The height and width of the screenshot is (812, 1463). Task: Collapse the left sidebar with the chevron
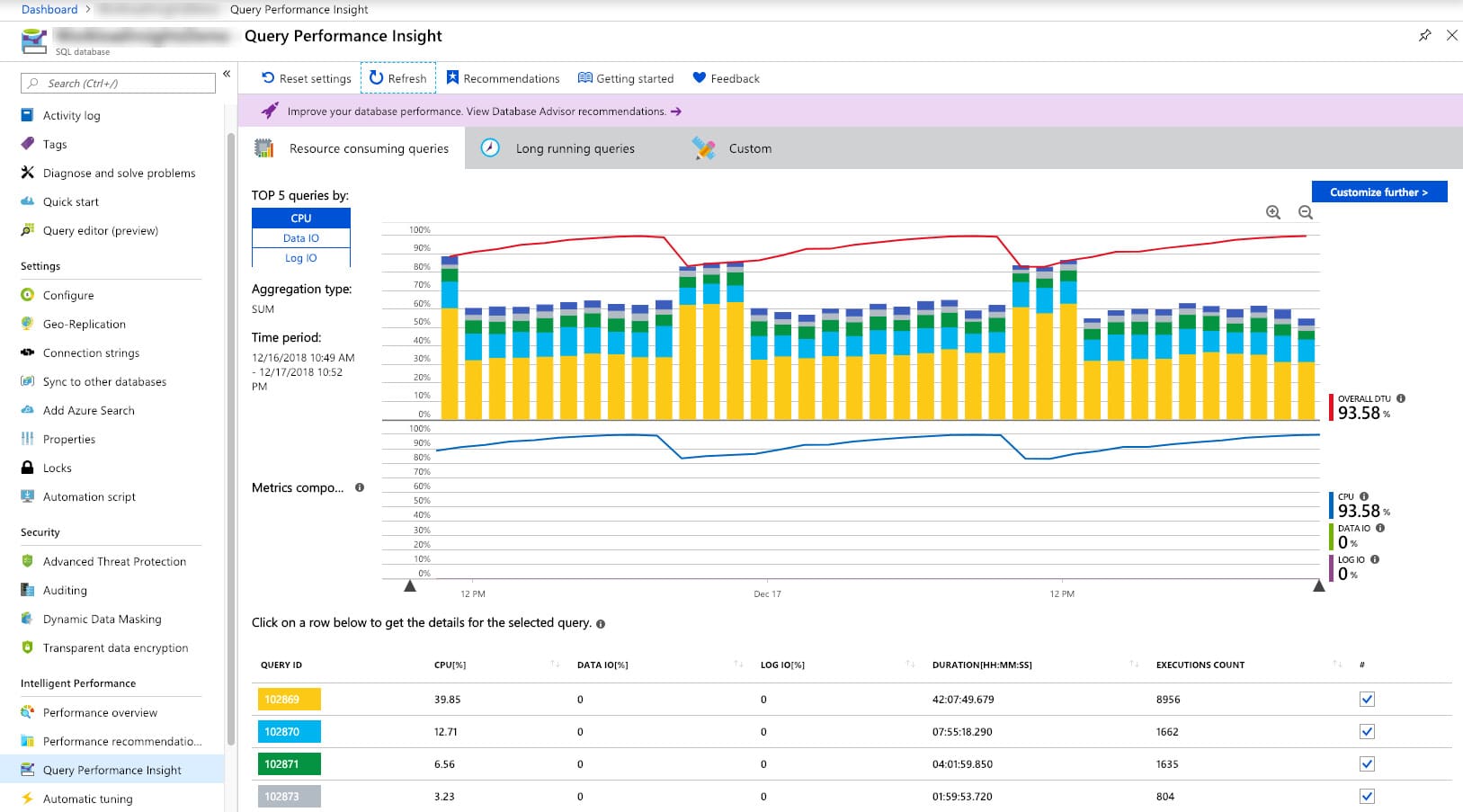226,75
